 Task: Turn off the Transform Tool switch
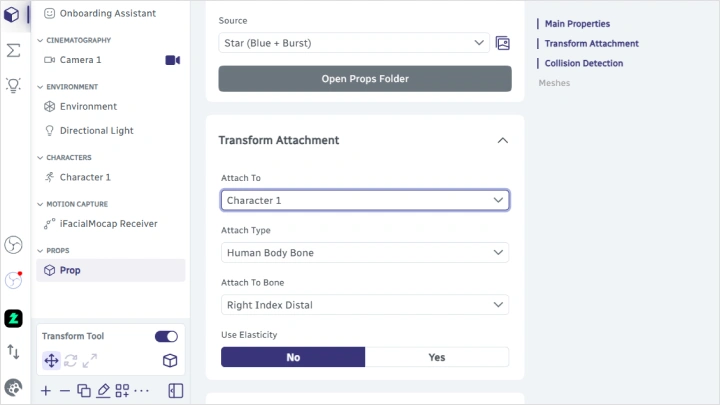[x=166, y=337]
